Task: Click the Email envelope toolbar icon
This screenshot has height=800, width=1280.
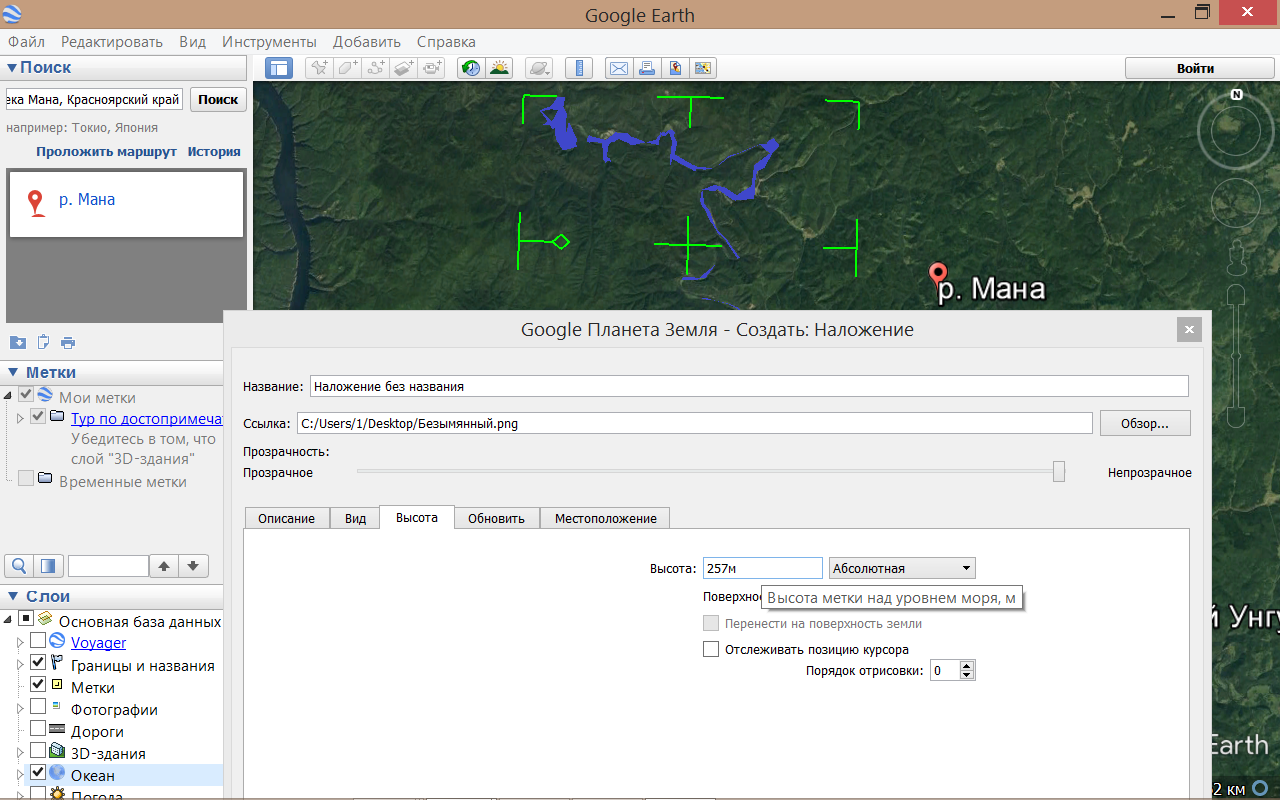Action: point(619,68)
